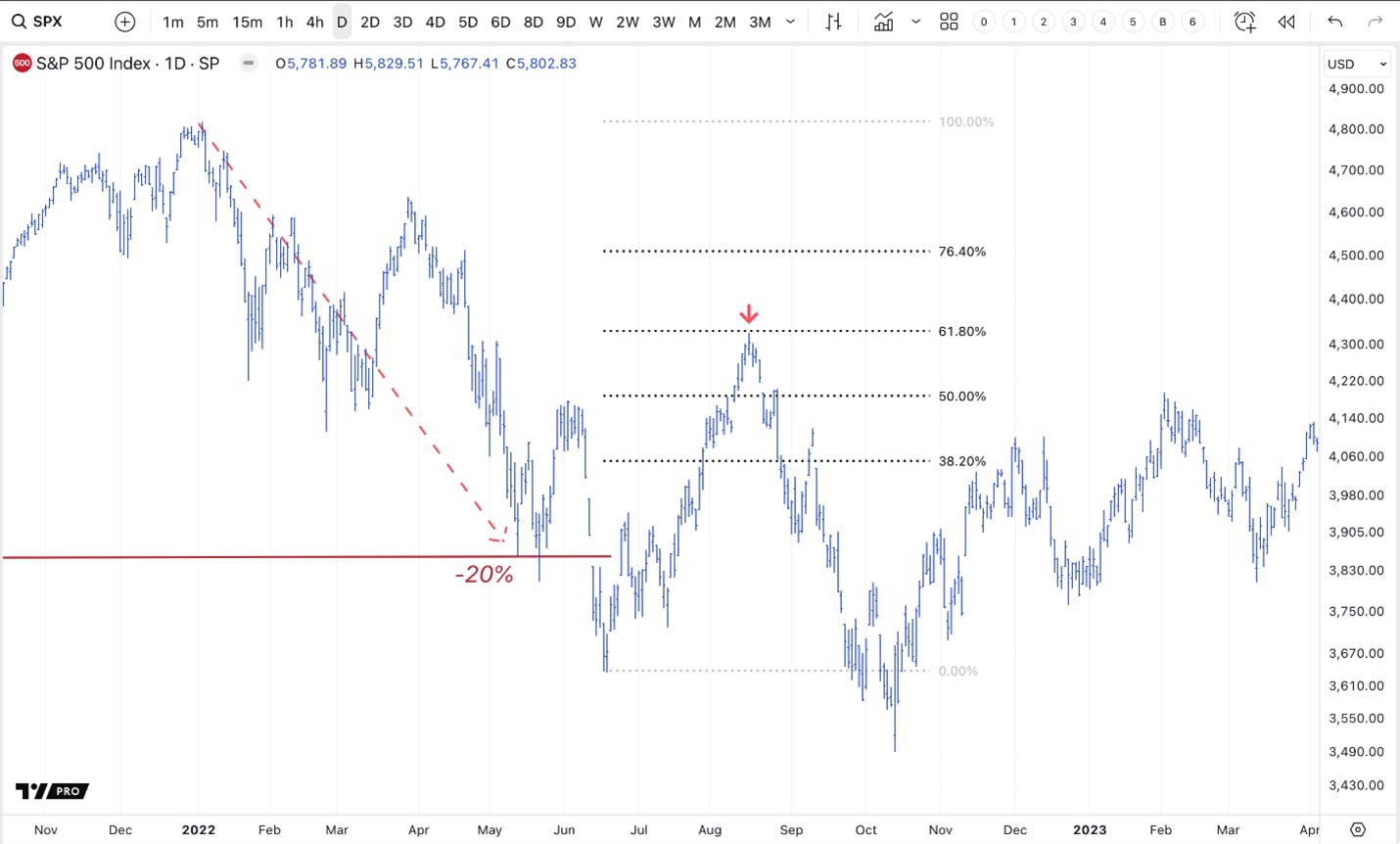Choose the M monthly interval
The image size is (1400, 844).
(x=695, y=22)
